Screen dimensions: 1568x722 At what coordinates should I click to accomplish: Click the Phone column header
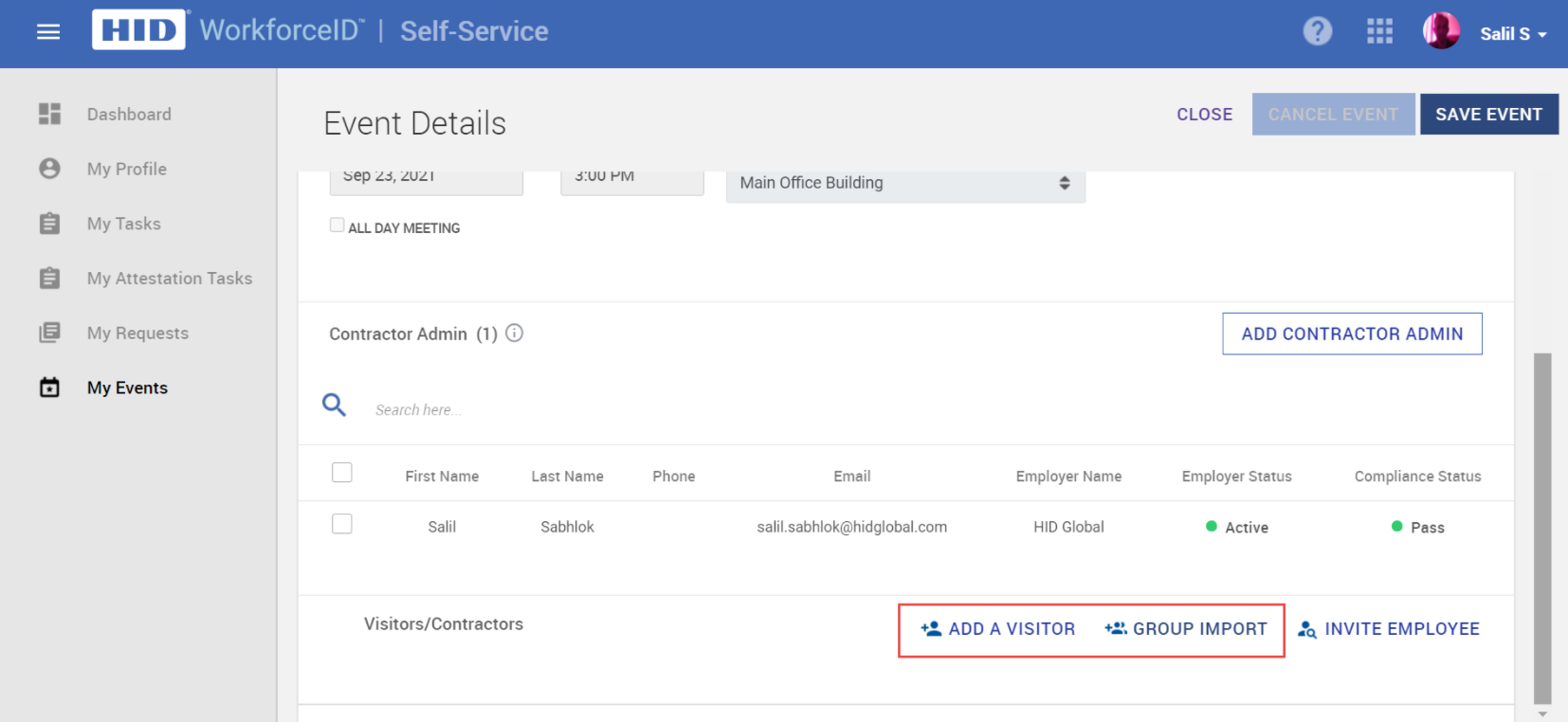(674, 477)
